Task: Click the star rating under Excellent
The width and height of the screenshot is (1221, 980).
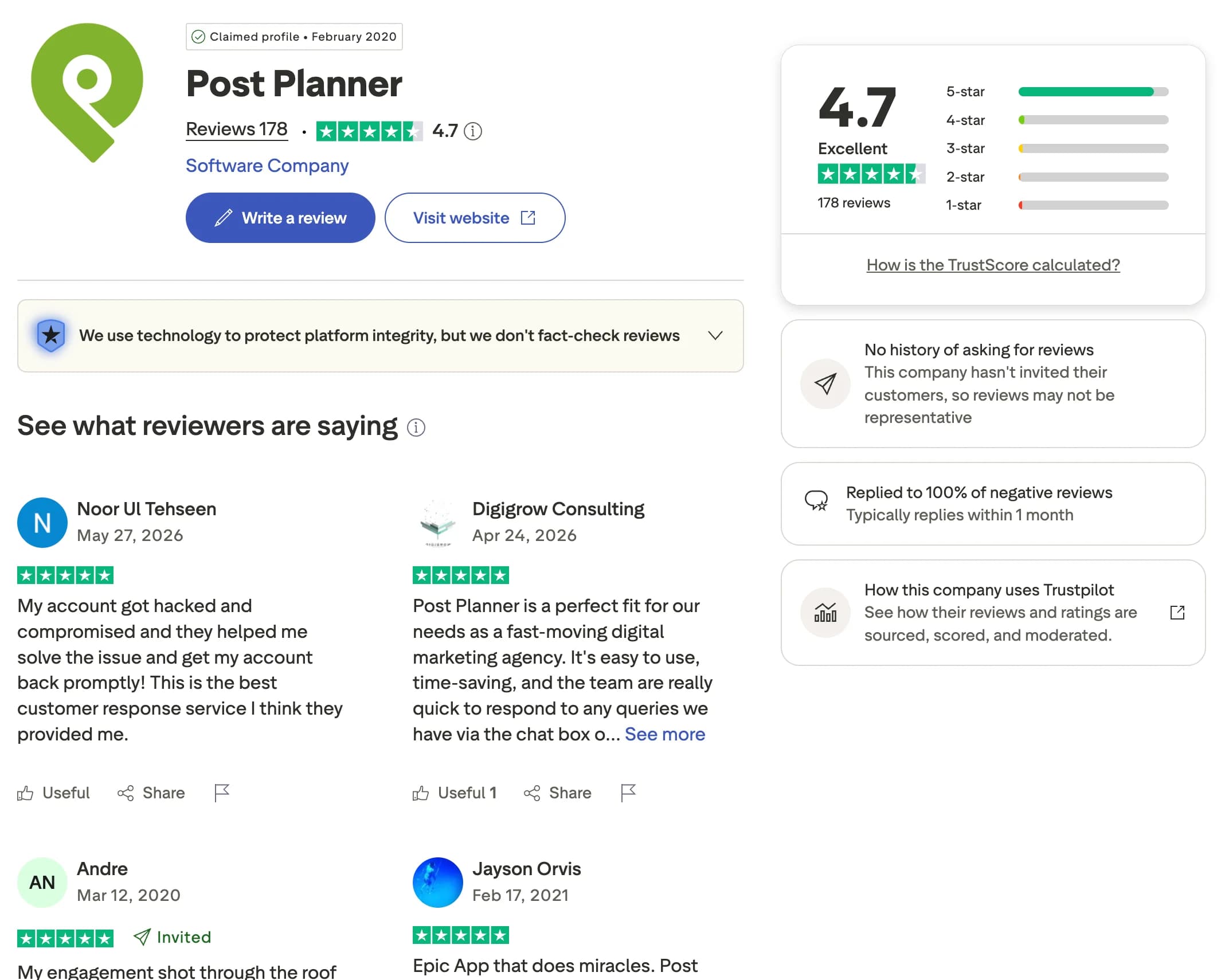Action: click(x=871, y=174)
